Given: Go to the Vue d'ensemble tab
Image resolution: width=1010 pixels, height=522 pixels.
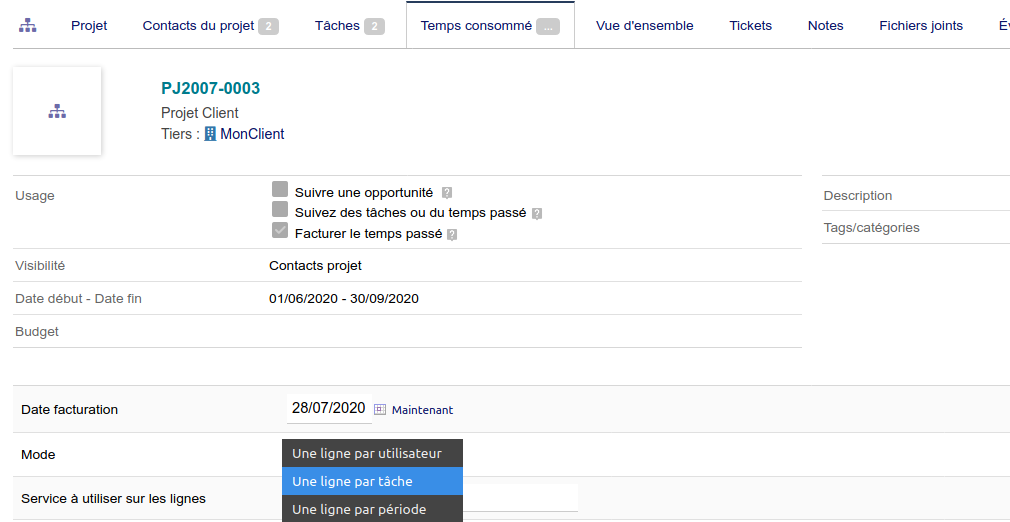Looking at the screenshot, I should (x=644, y=25).
